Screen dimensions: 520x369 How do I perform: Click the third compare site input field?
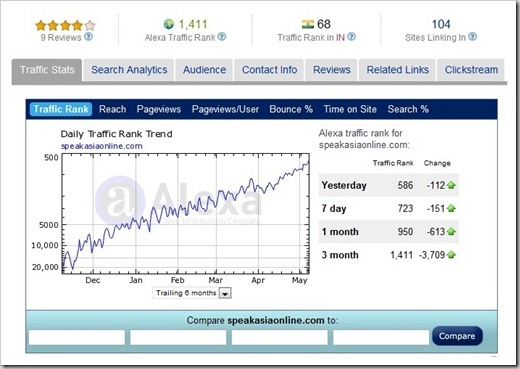click(x=280, y=337)
